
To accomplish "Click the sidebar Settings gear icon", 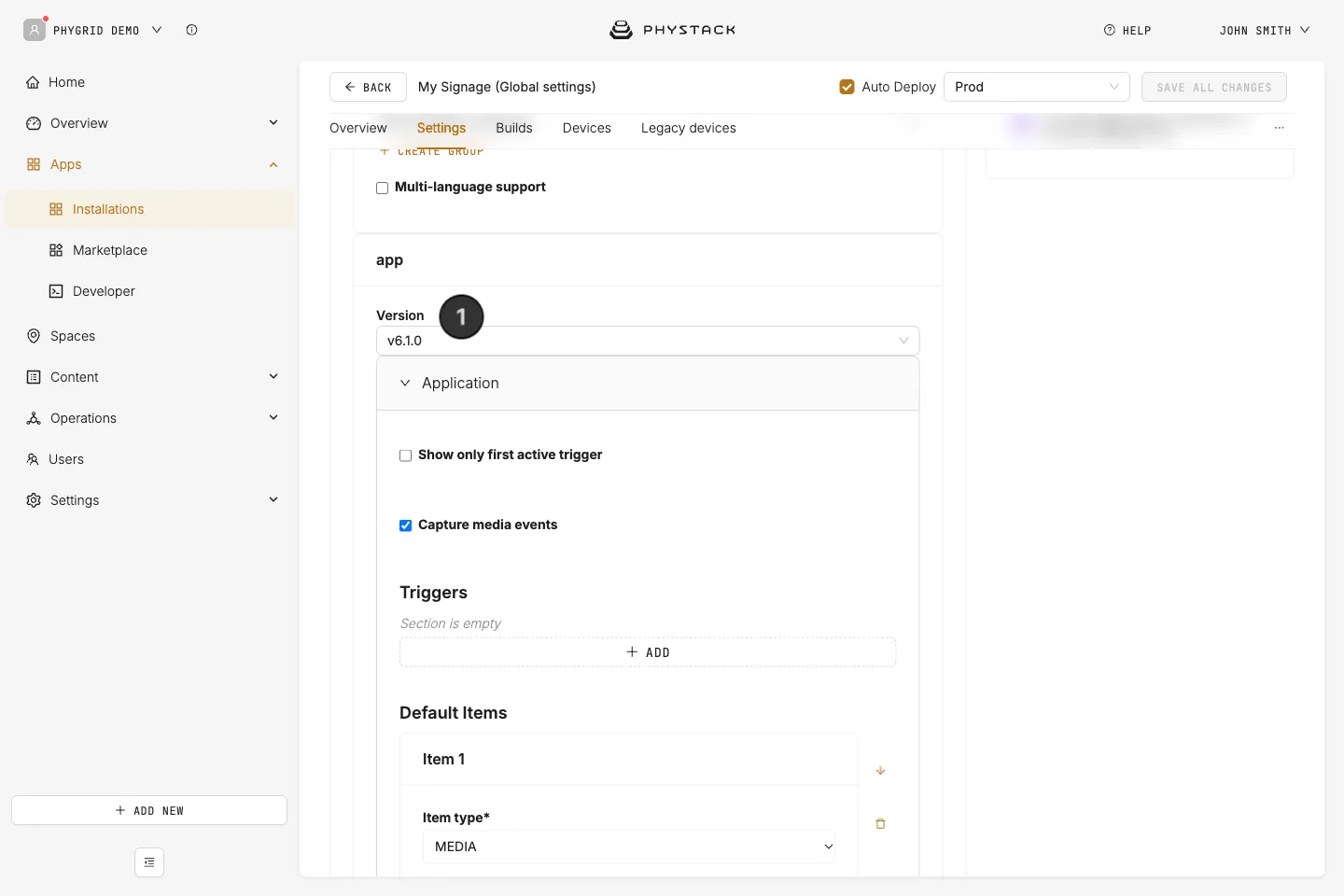I will pyautogui.click(x=34, y=500).
